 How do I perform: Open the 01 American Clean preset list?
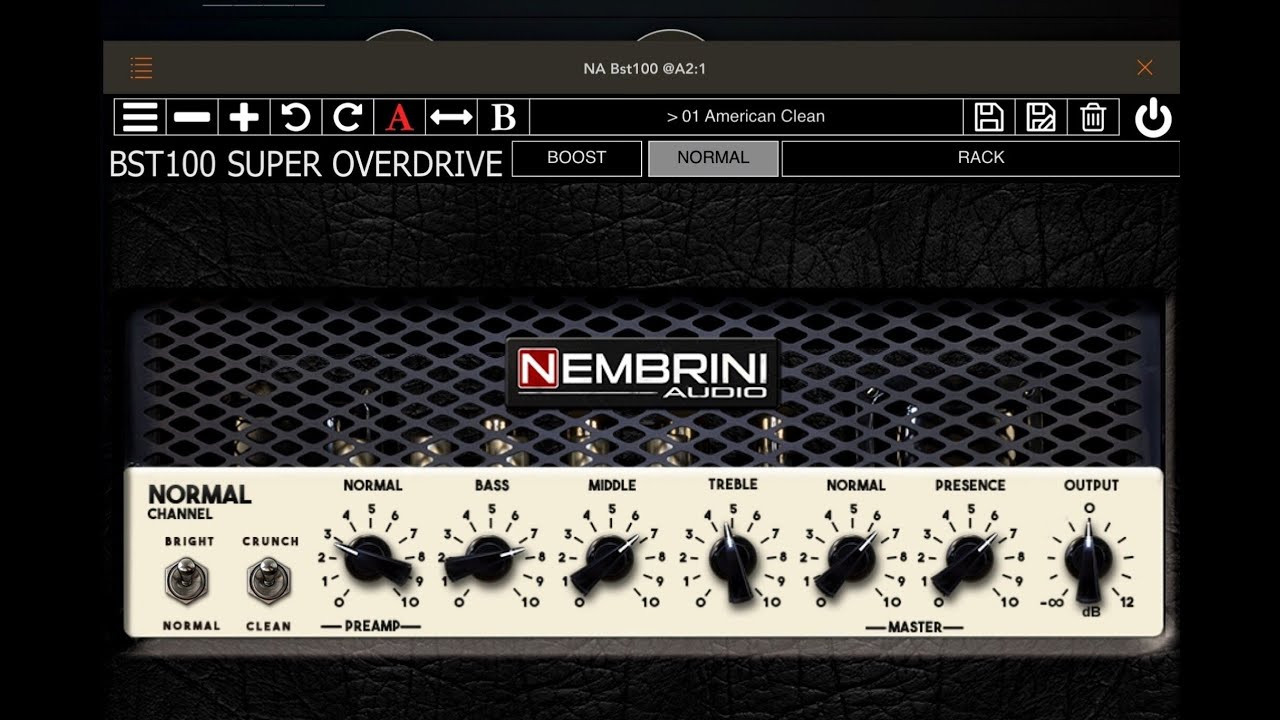(746, 117)
